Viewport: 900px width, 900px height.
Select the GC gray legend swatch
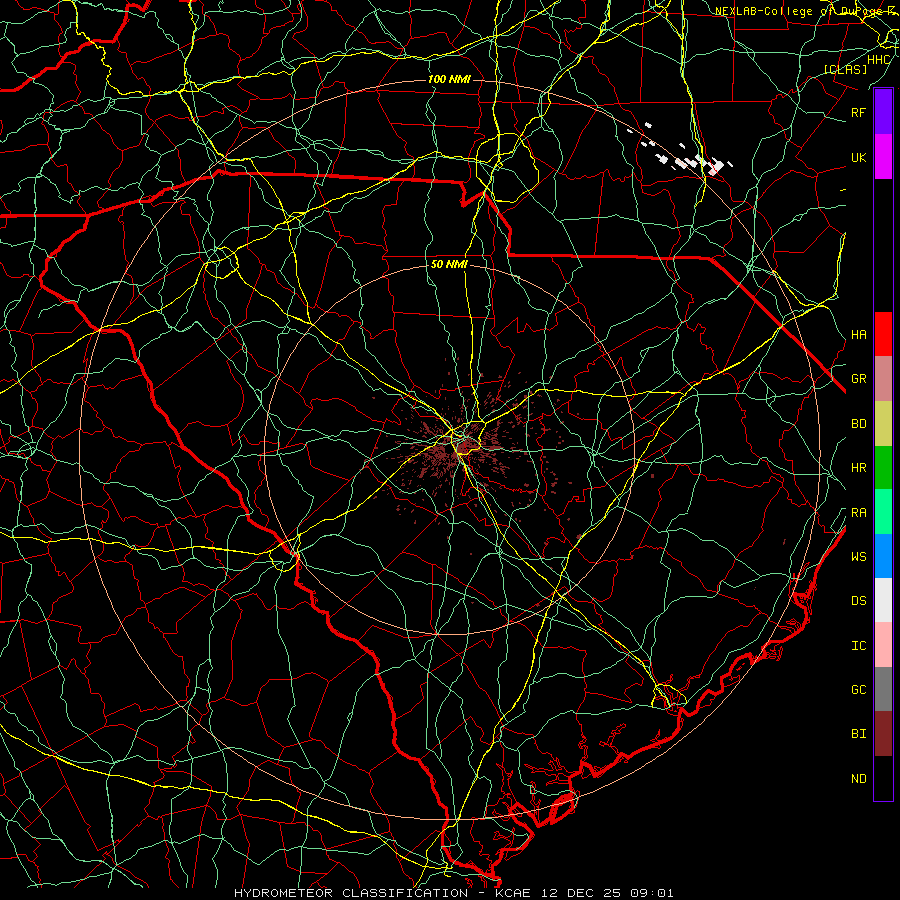click(883, 689)
